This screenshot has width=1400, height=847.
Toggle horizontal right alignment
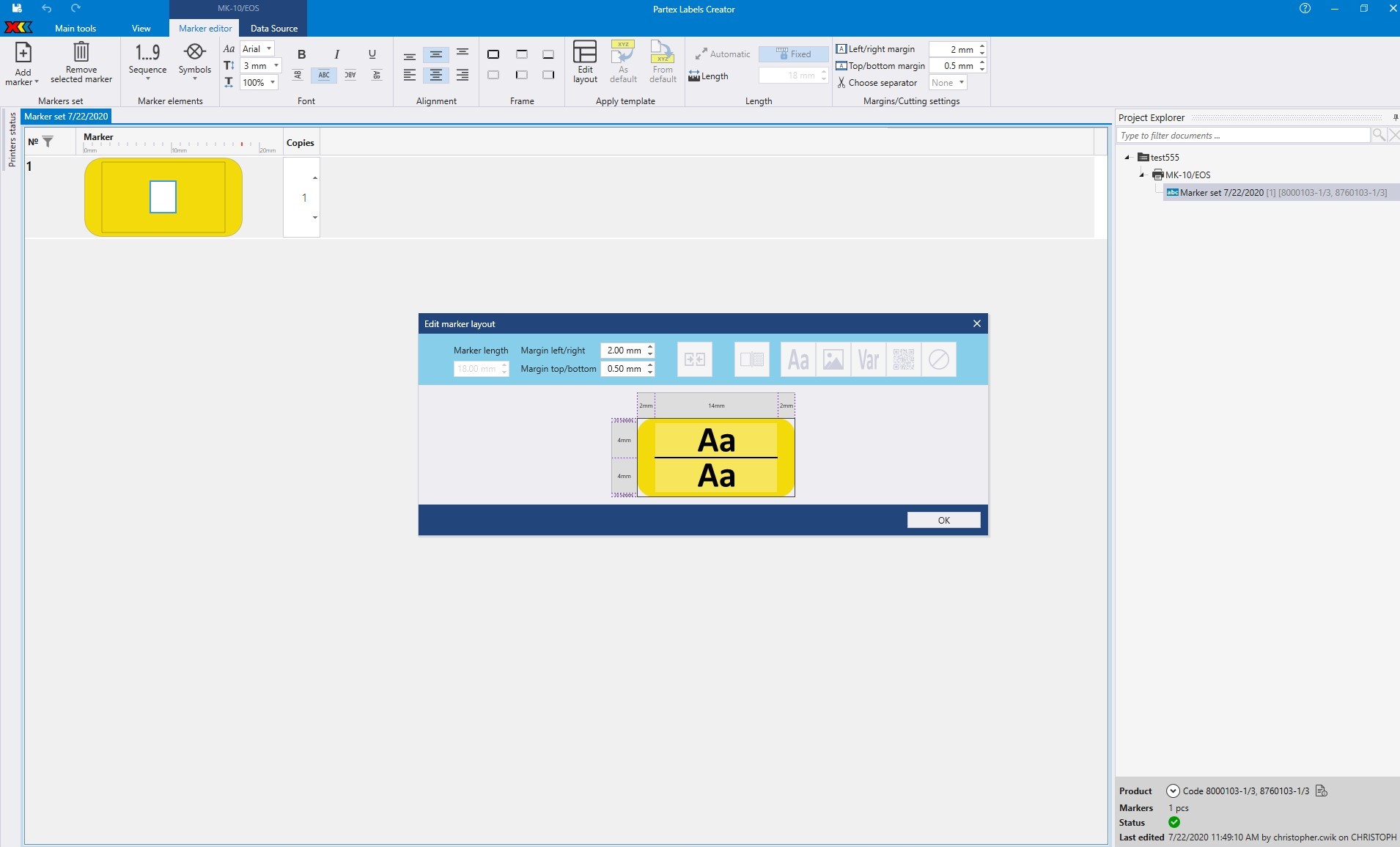click(x=463, y=75)
